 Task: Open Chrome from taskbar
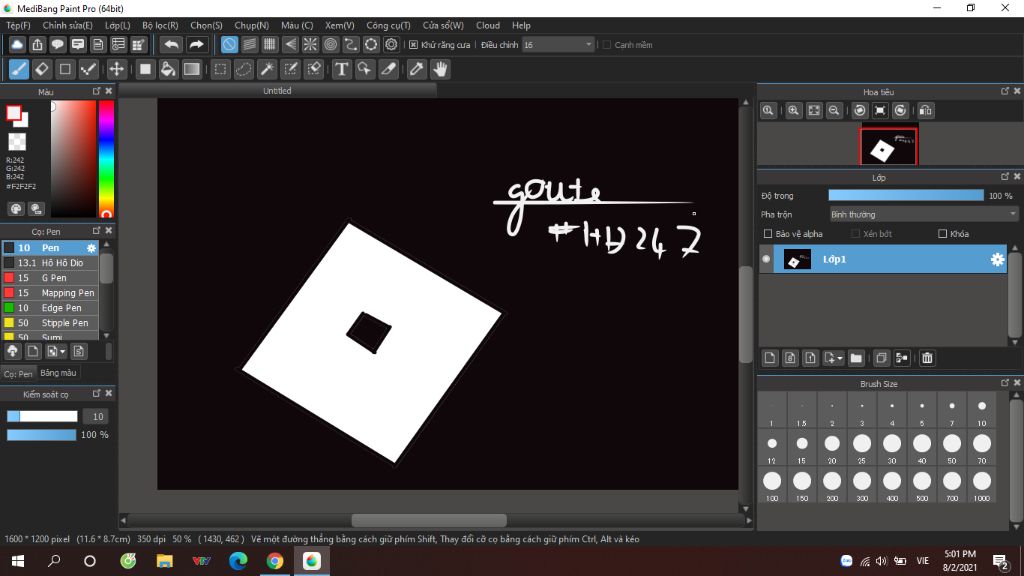click(x=275, y=561)
